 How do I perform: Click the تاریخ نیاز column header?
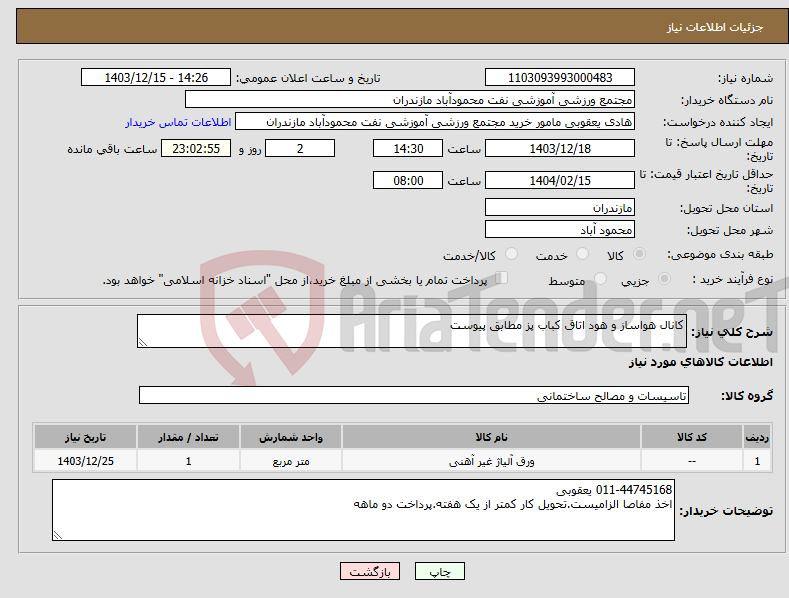[x=86, y=437]
